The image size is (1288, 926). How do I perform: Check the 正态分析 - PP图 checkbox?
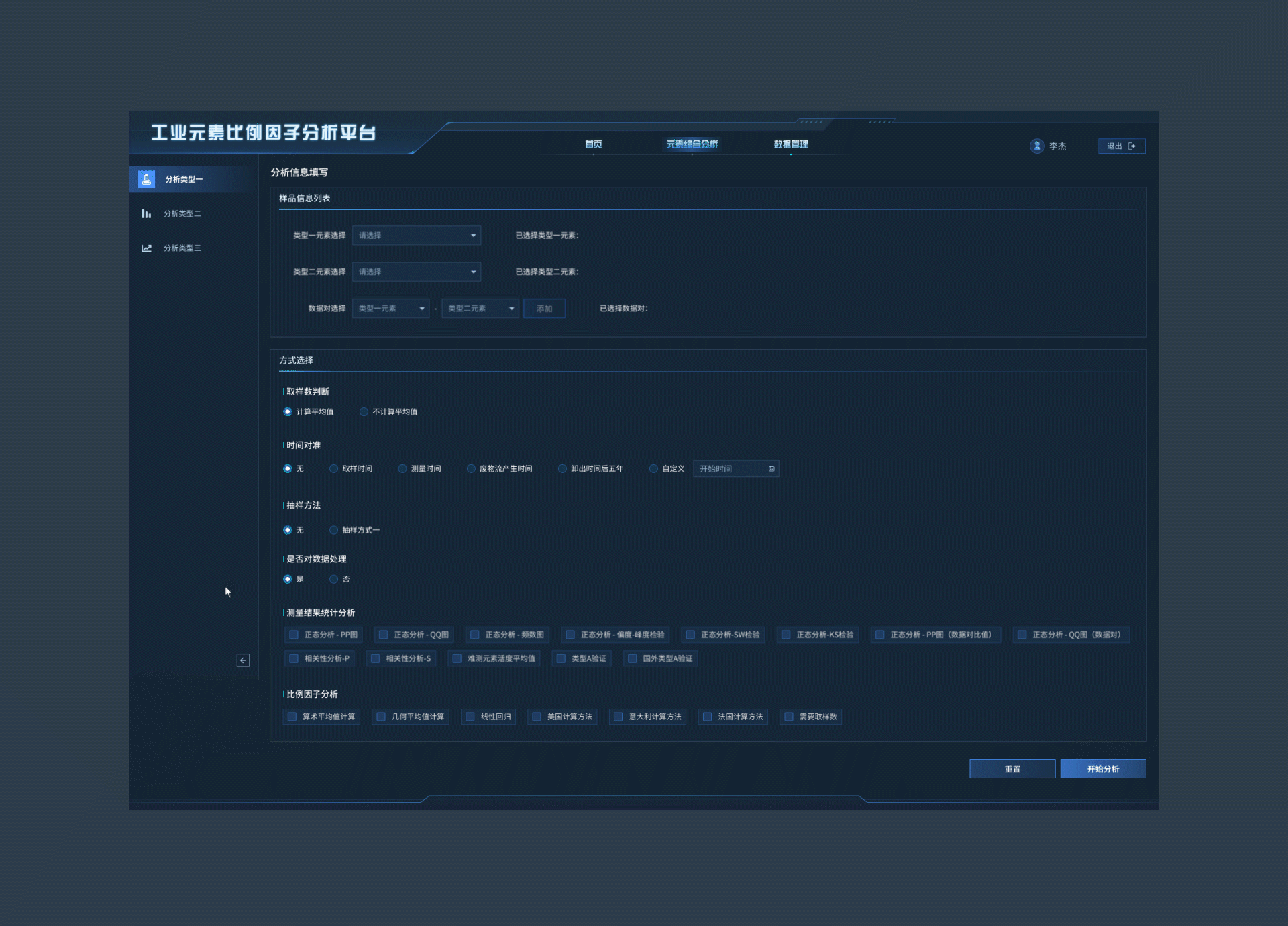(x=294, y=635)
